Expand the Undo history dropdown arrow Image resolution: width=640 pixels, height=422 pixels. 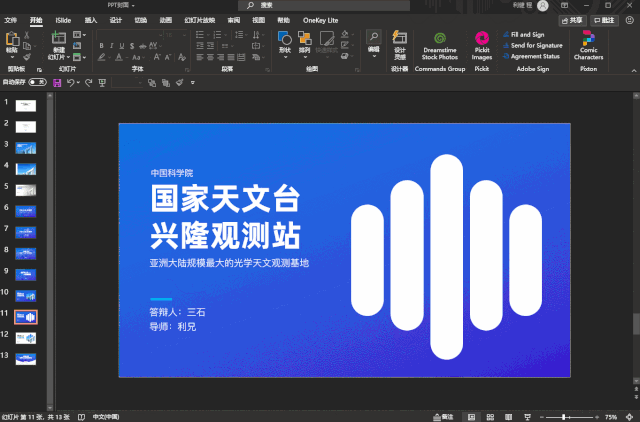78,83
